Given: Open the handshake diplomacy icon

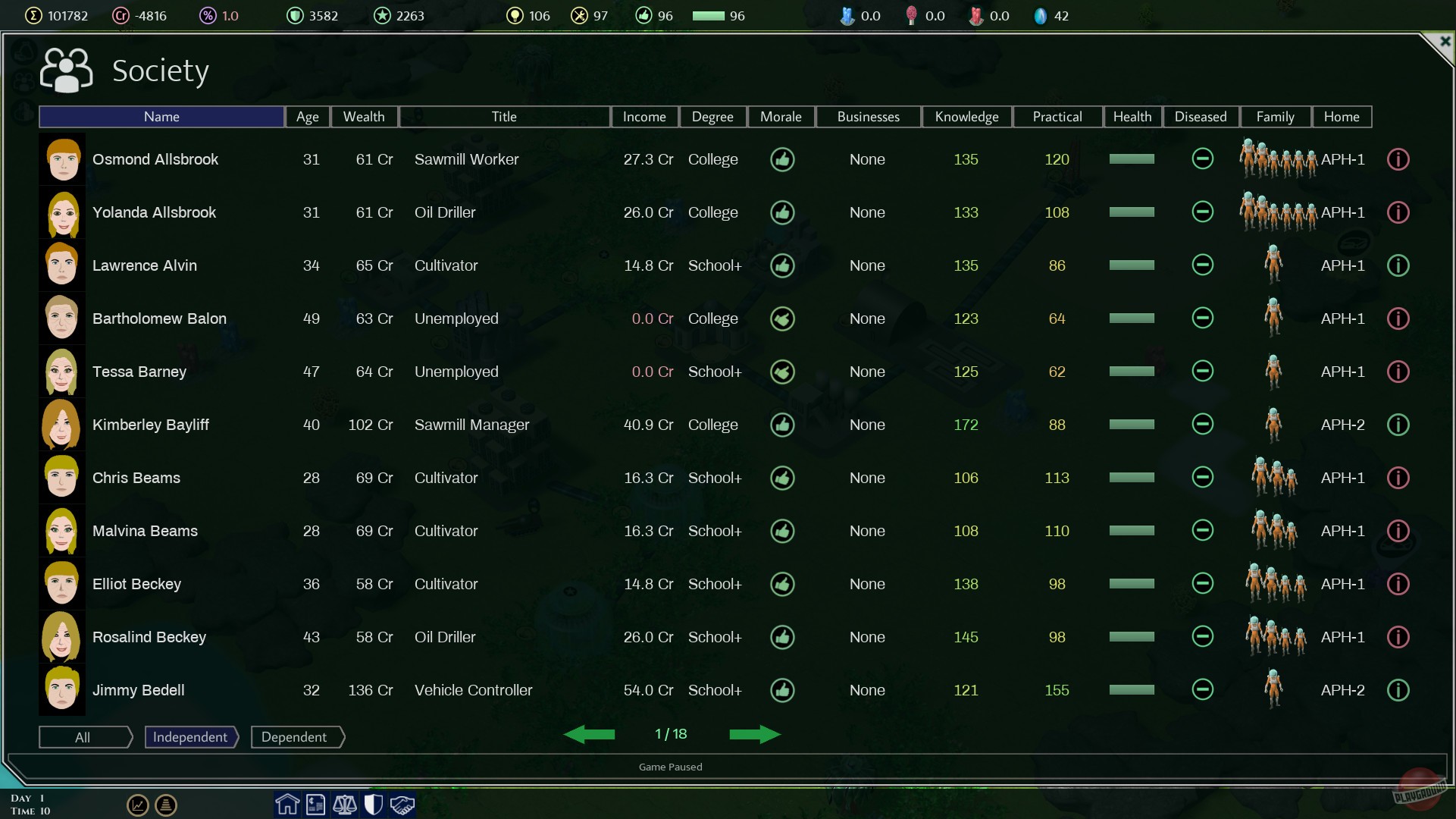Looking at the screenshot, I should (402, 804).
